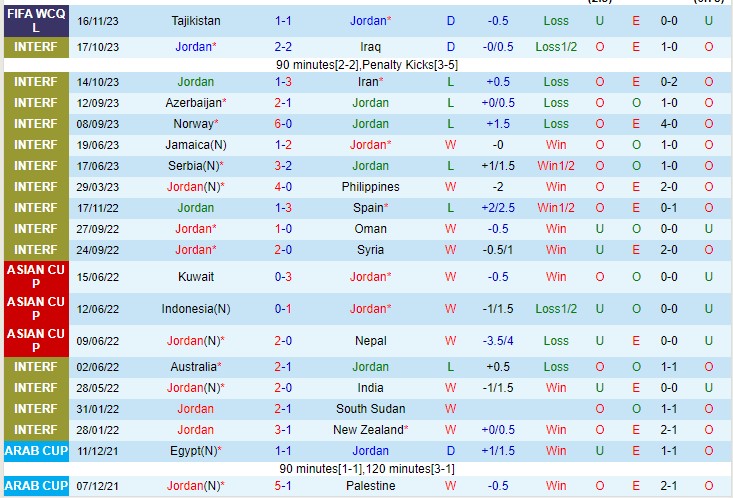The image size is (733, 498).
Task: Select date 28/01/22
Action: (98, 430)
